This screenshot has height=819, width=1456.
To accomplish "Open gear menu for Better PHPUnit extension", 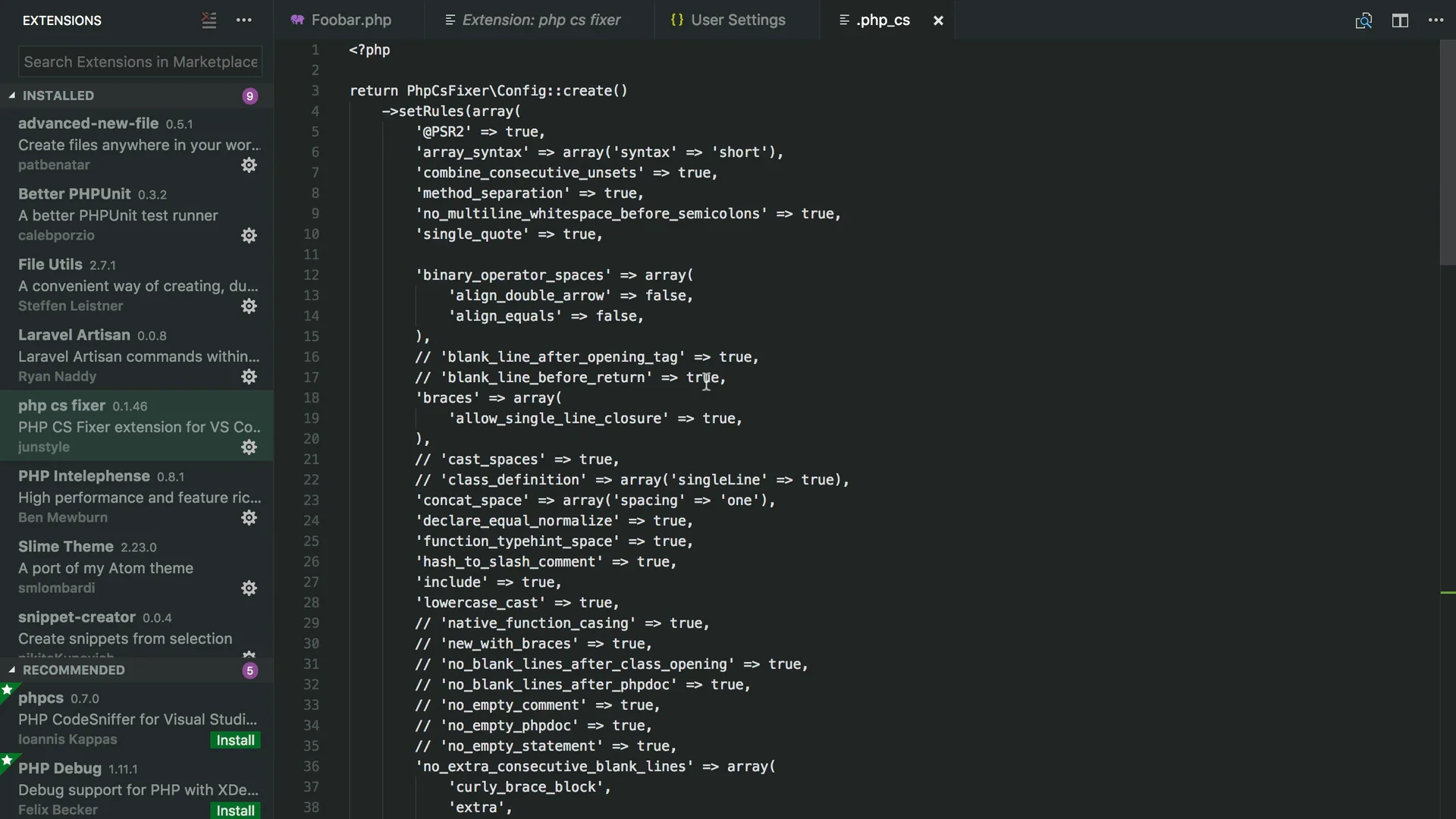I will tap(249, 236).
